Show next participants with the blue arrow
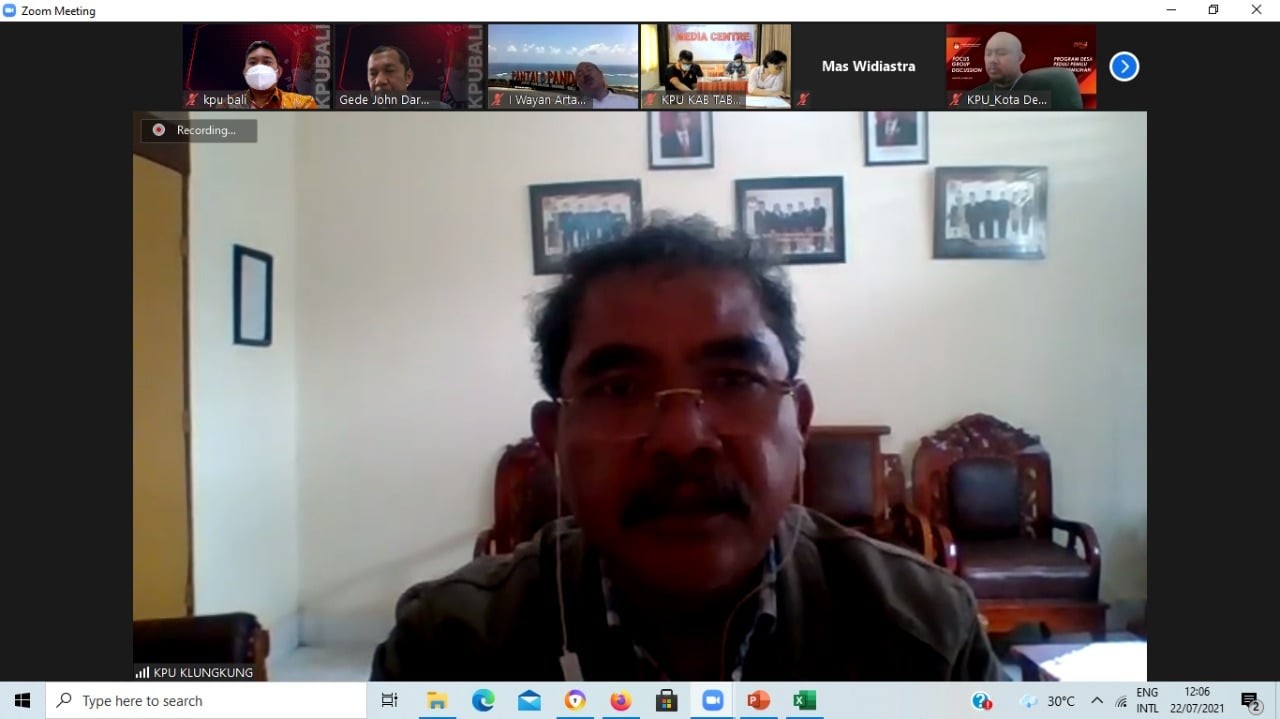The image size is (1280, 719). tap(1124, 67)
